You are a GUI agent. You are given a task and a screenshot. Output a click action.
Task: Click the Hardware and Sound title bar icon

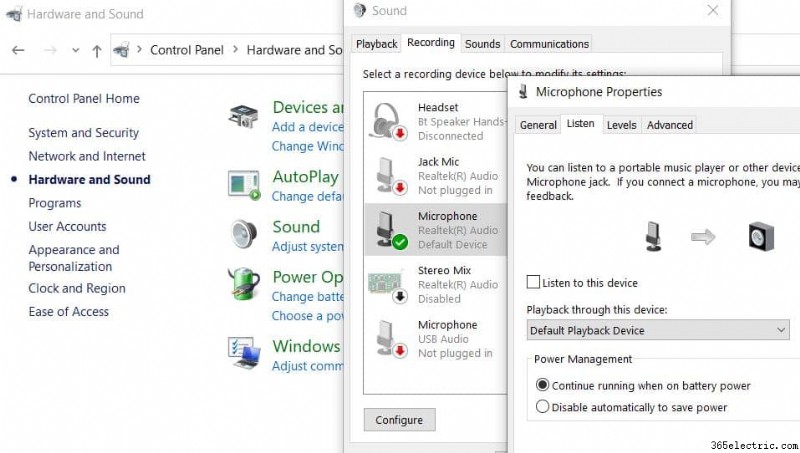coord(14,14)
